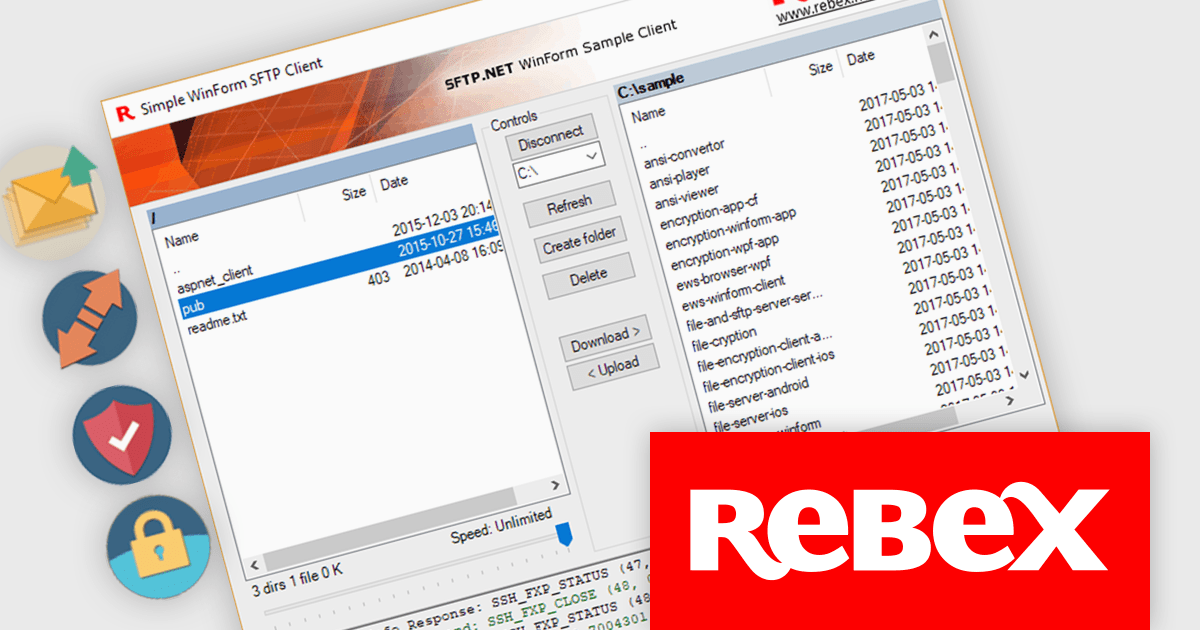
Task: Click the Rebex R icon in title bar
Action: tap(125, 112)
